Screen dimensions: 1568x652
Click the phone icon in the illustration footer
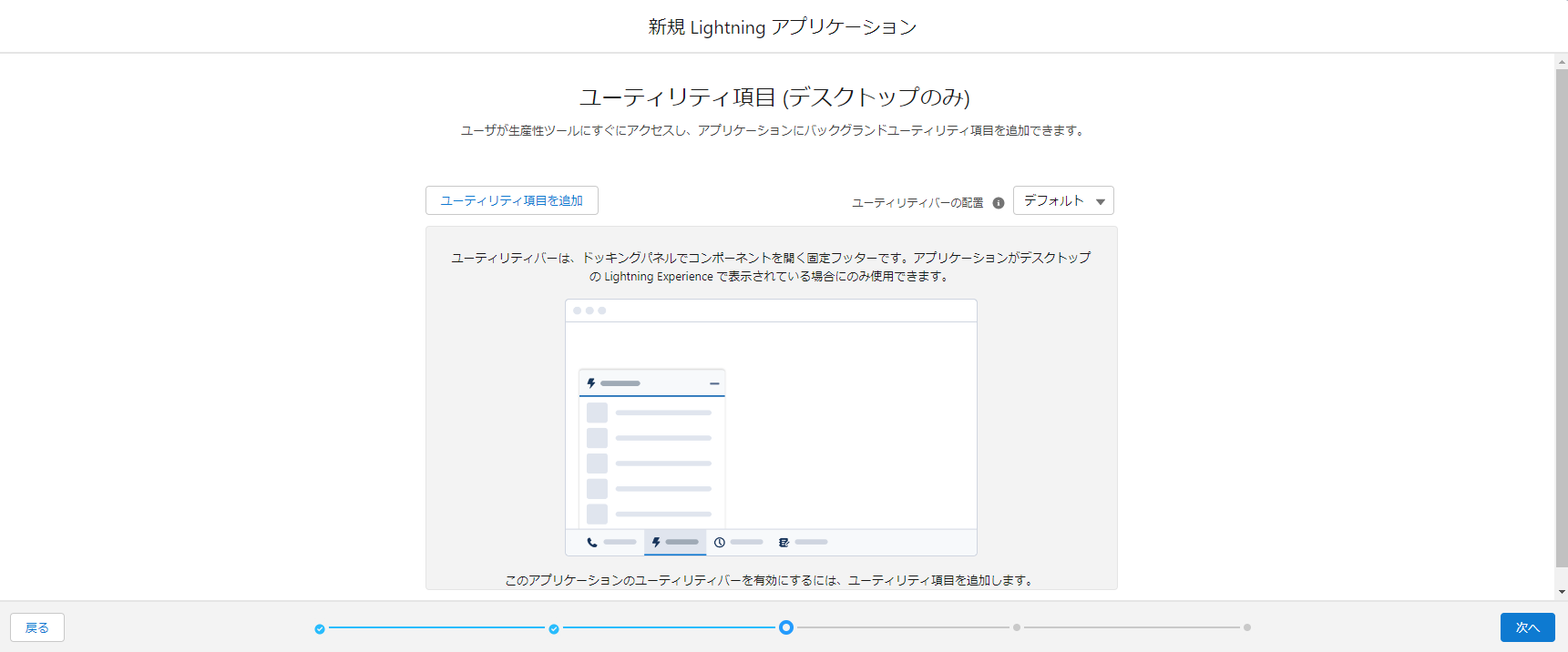[x=592, y=542]
